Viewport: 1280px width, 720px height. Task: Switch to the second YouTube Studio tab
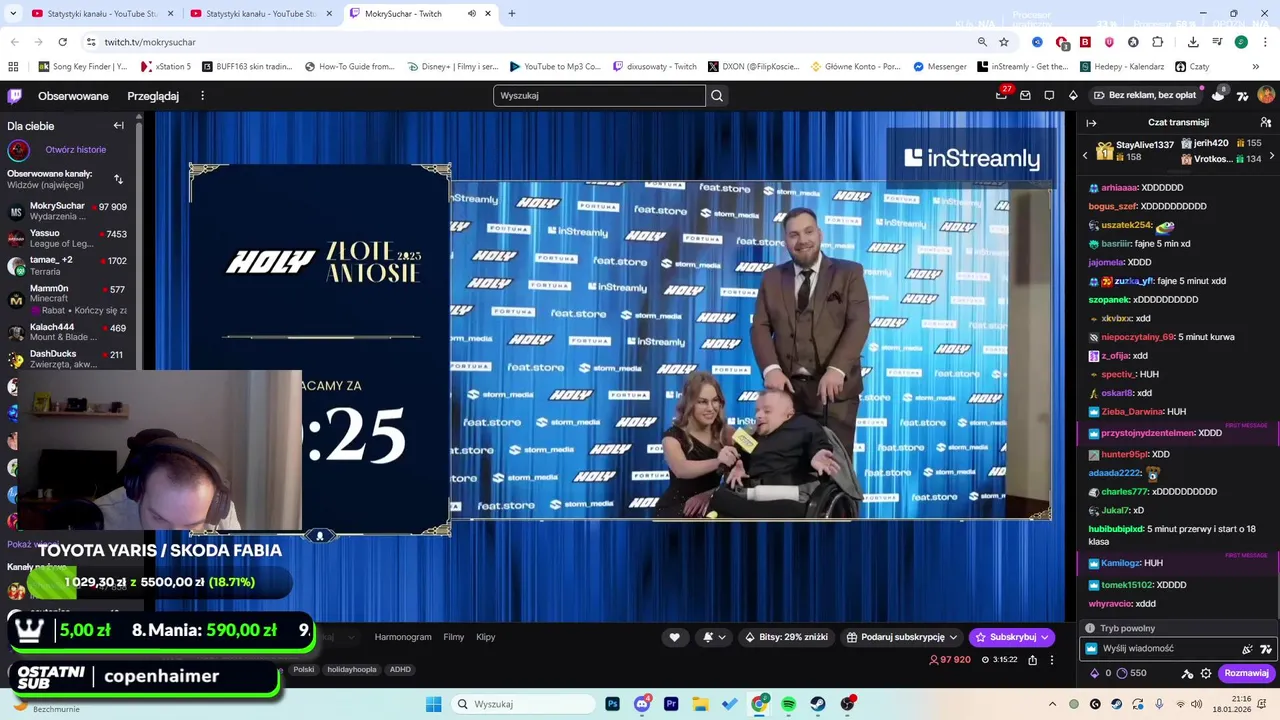[x=260, y=14]
